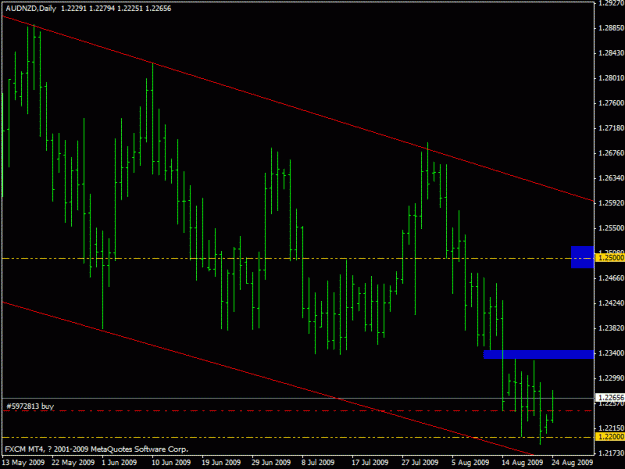625x469 pixels.
Task: Click the 5 Aug 2009 date label
Action: click(x=470, y=463)
